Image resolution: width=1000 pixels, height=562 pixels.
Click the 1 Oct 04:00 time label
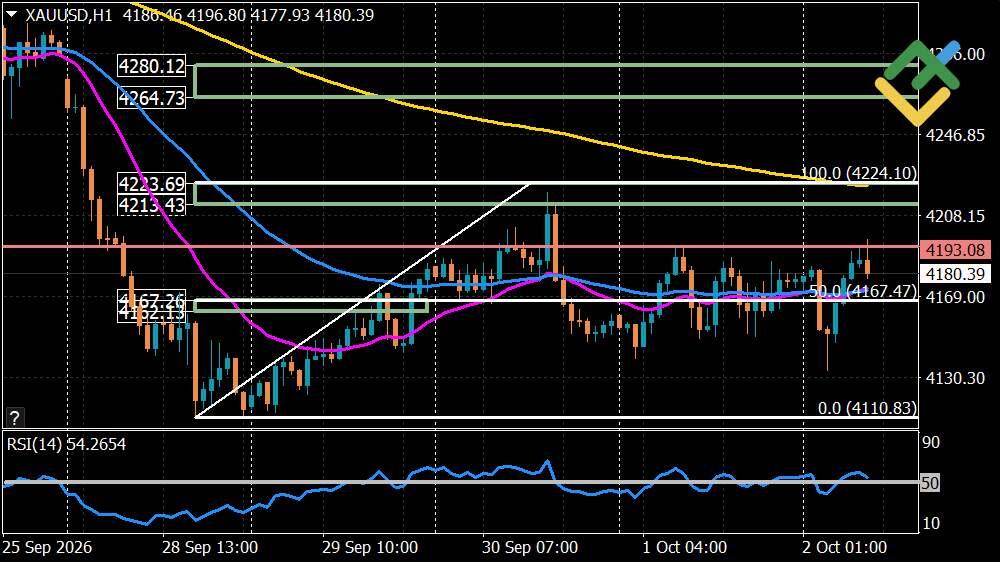pos(684,547)
